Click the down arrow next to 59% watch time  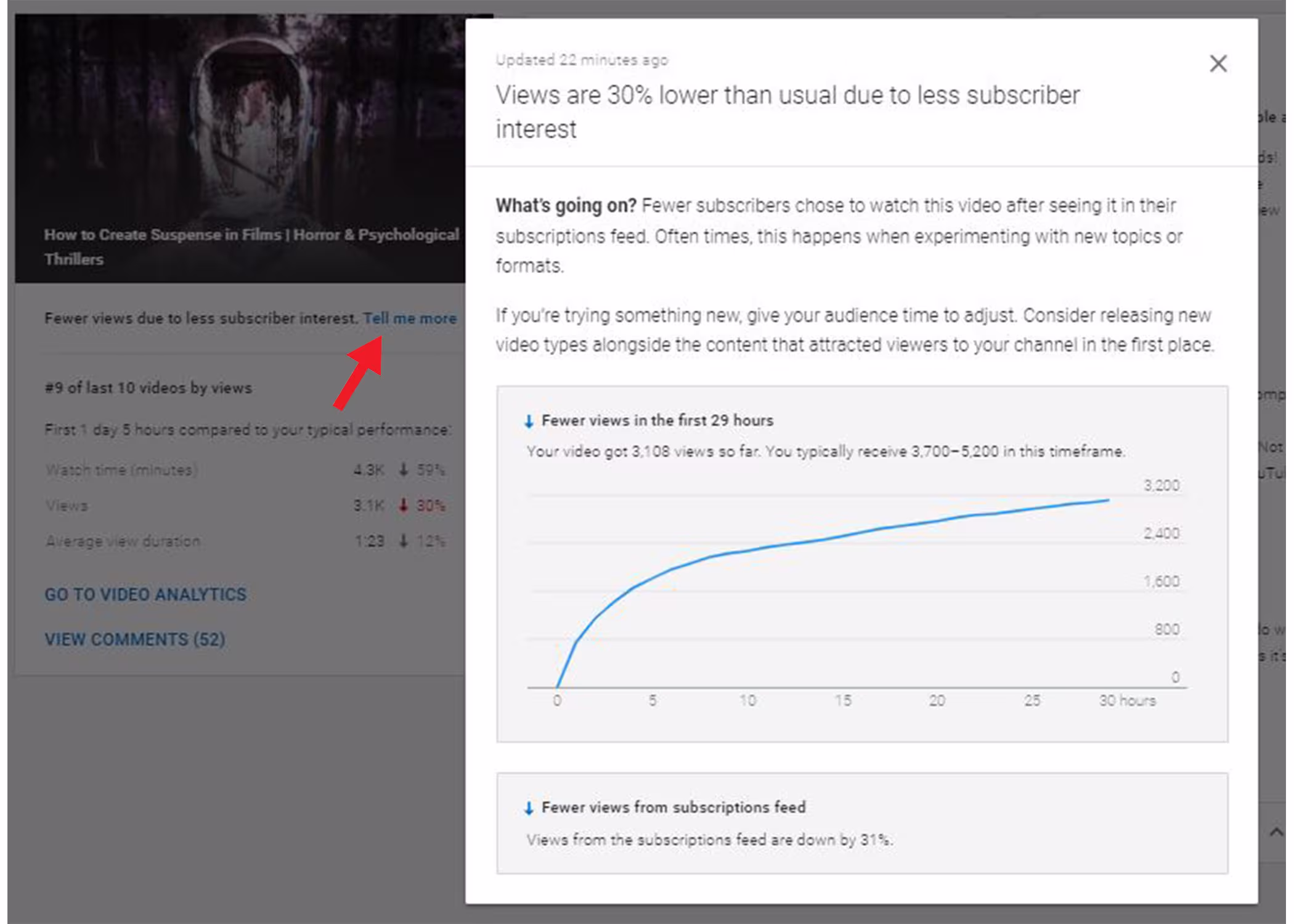tap(404, 470)
